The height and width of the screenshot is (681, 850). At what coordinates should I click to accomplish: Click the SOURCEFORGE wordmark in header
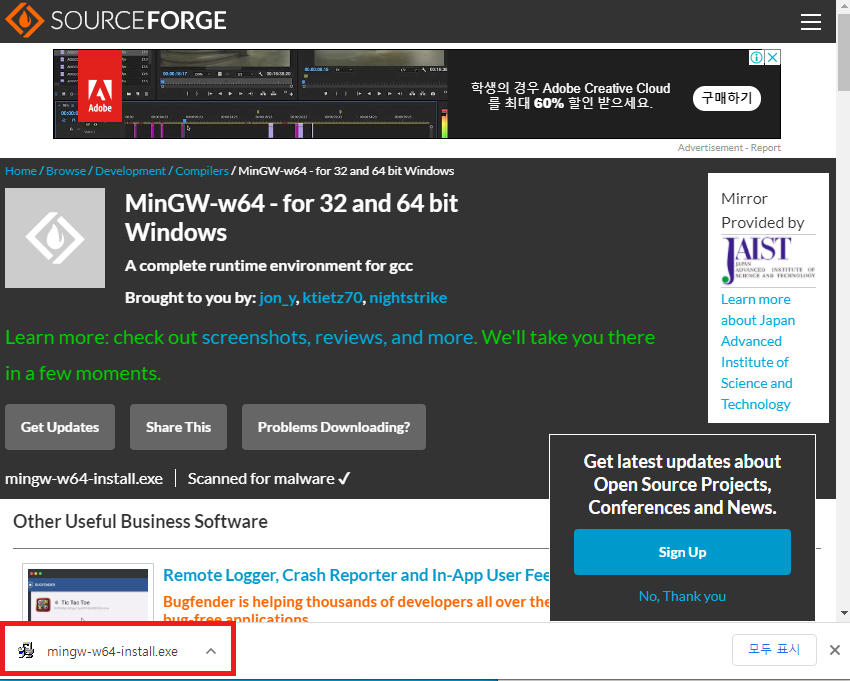click(139, 21)
